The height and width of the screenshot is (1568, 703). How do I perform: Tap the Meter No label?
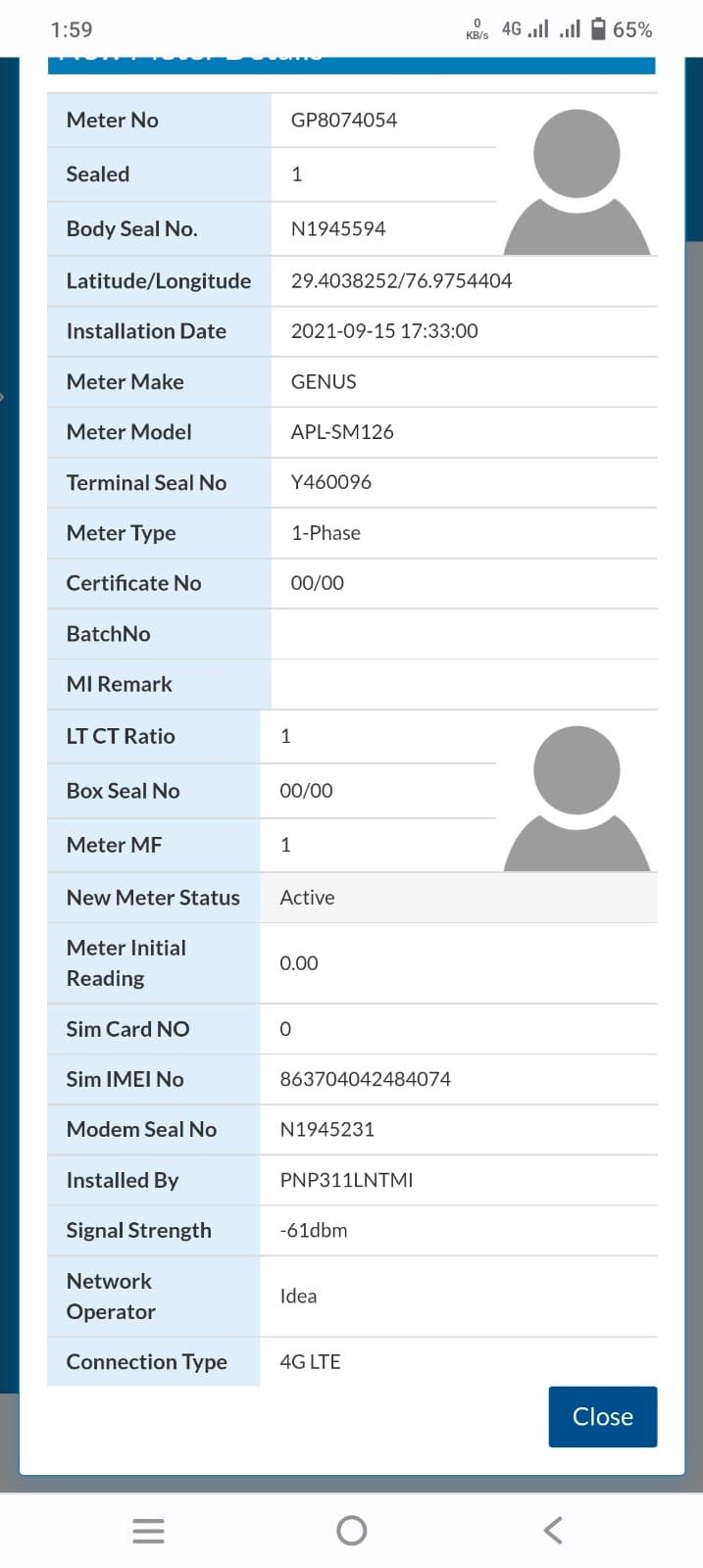(x=112, y=120)
